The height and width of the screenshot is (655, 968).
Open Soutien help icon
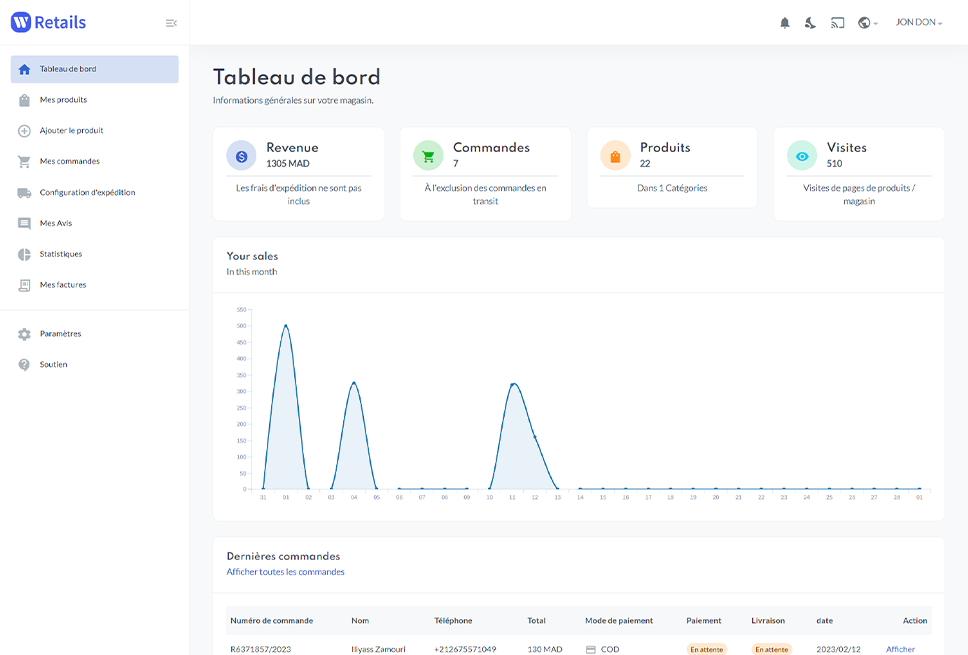pyautogui.click(x=24, y=365)
